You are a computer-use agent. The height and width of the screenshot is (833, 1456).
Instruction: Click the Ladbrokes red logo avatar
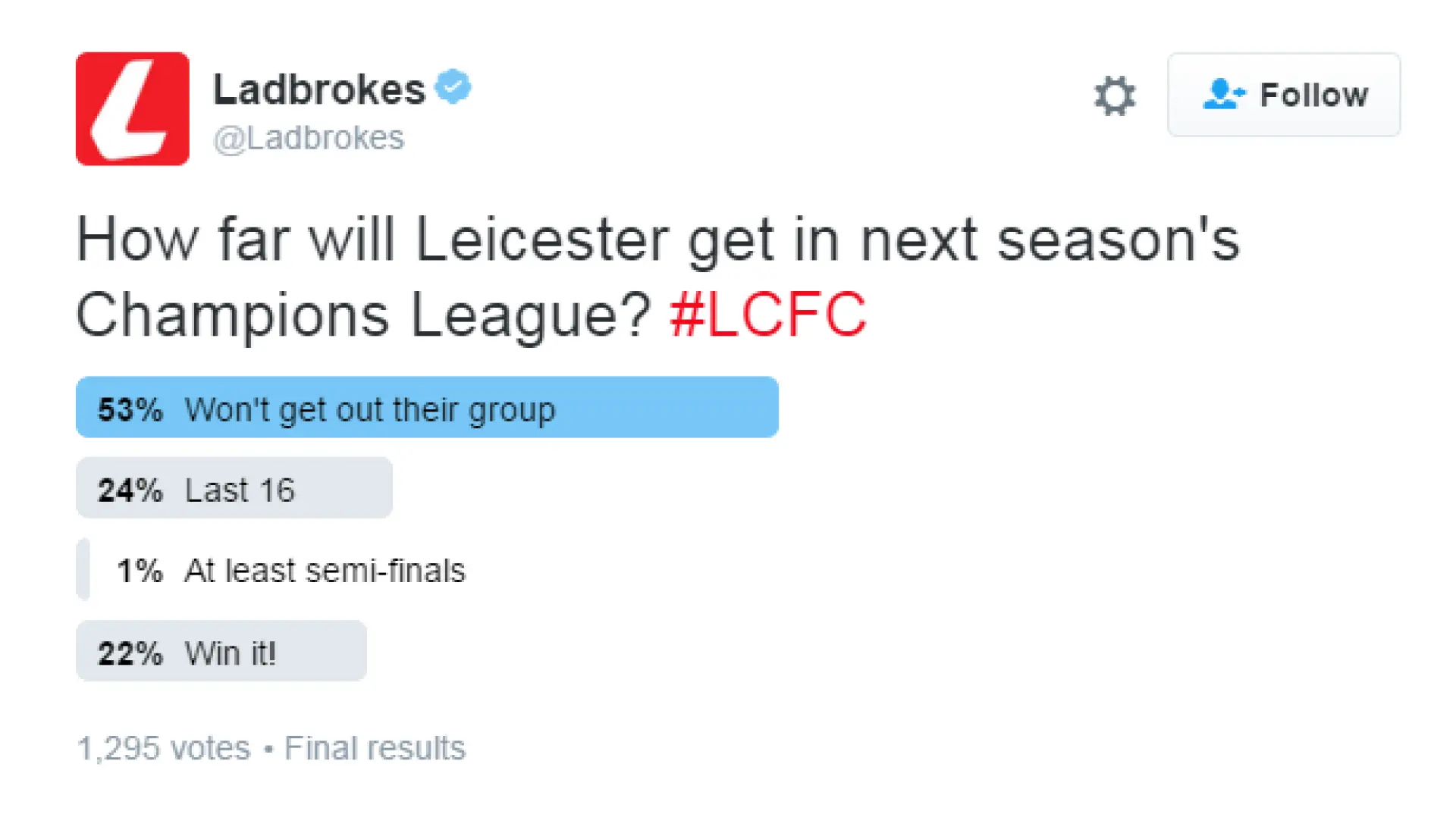tap(133, 108)
